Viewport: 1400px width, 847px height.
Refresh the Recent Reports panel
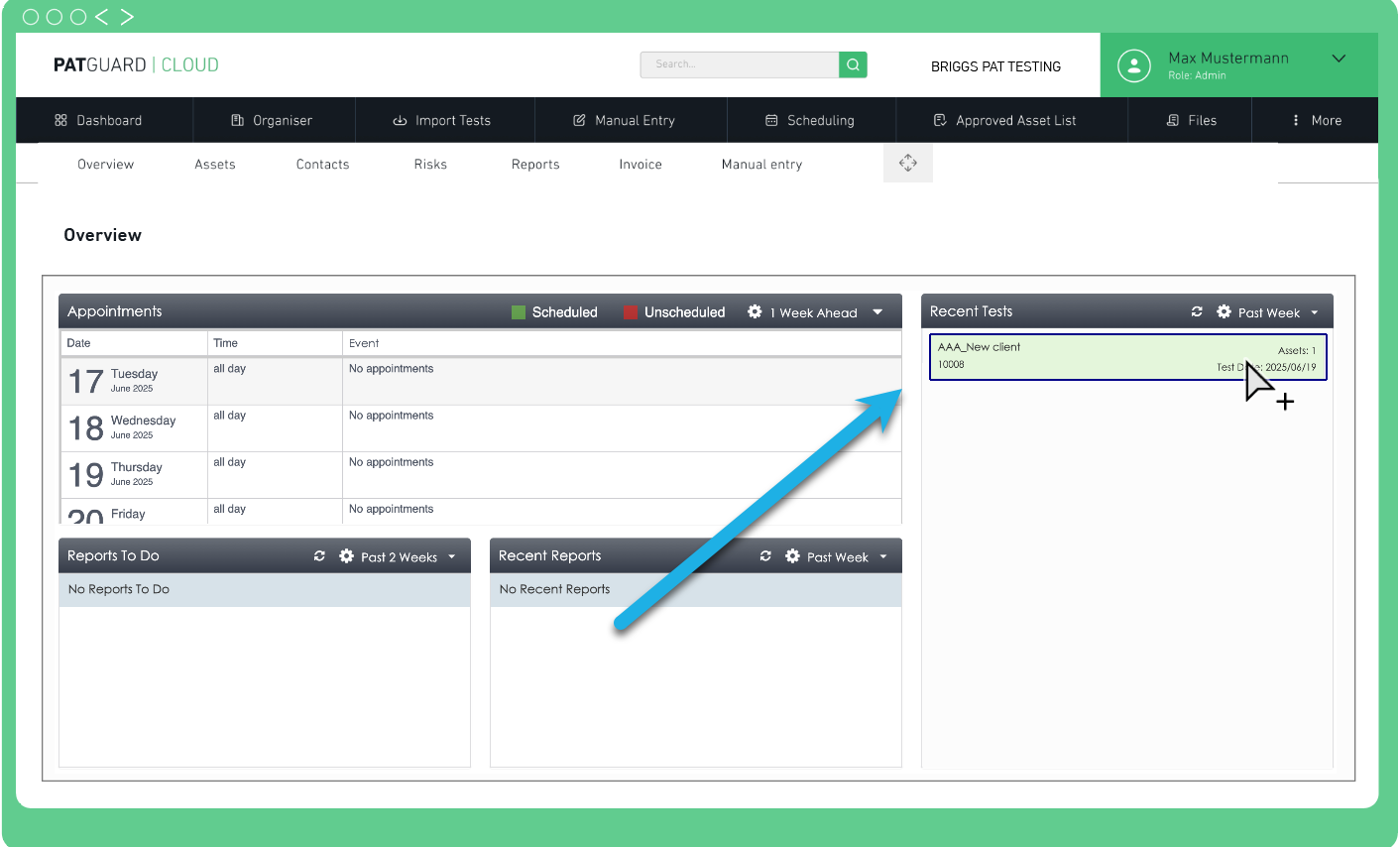click(765, 556)
